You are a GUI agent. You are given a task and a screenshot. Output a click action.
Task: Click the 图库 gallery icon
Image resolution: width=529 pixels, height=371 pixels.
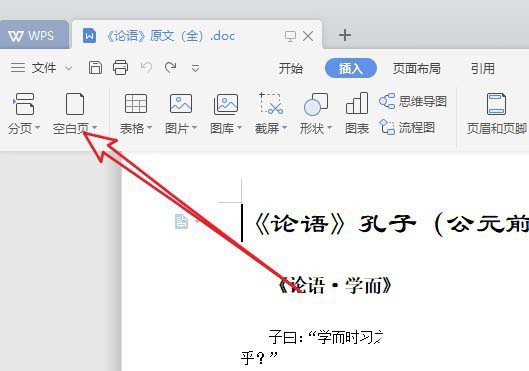point(226,104)
